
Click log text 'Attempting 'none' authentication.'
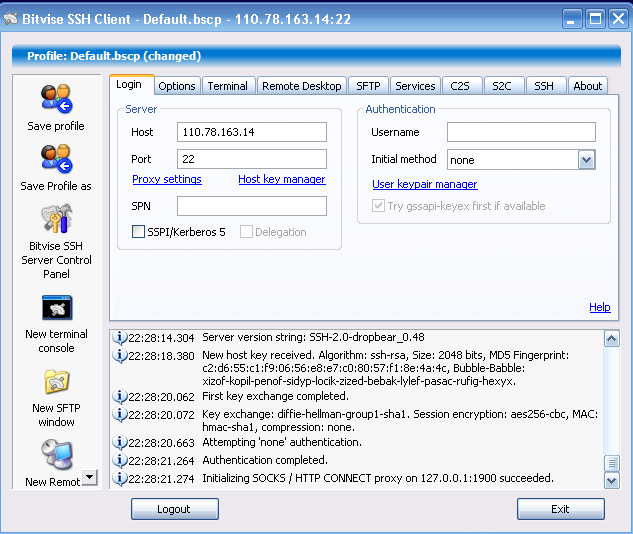(282, 442)
